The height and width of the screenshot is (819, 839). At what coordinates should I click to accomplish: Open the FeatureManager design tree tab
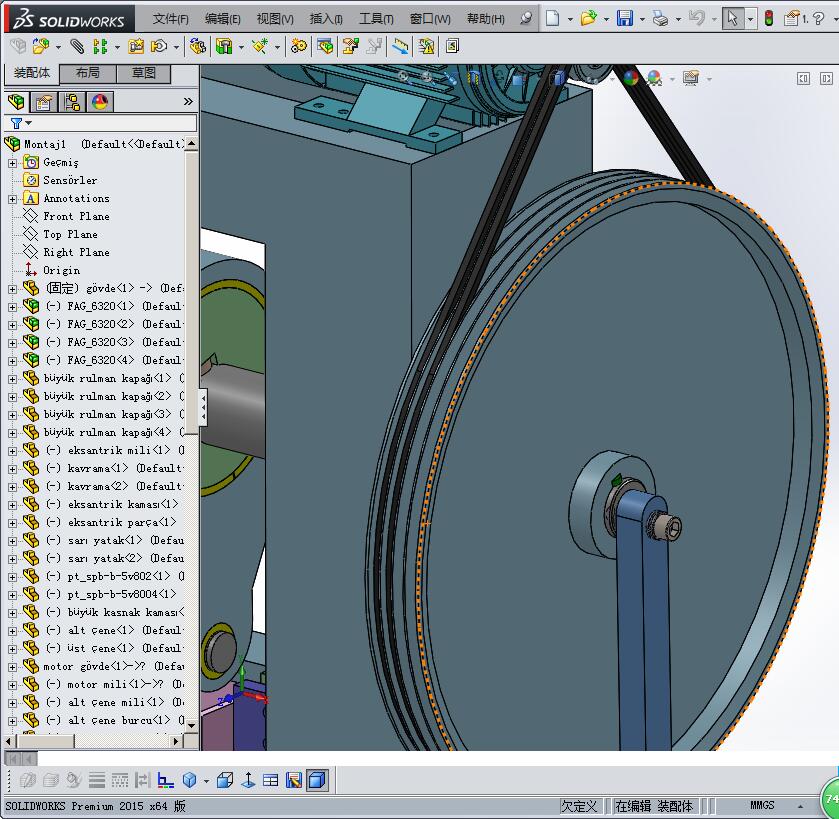click(16, 102)
